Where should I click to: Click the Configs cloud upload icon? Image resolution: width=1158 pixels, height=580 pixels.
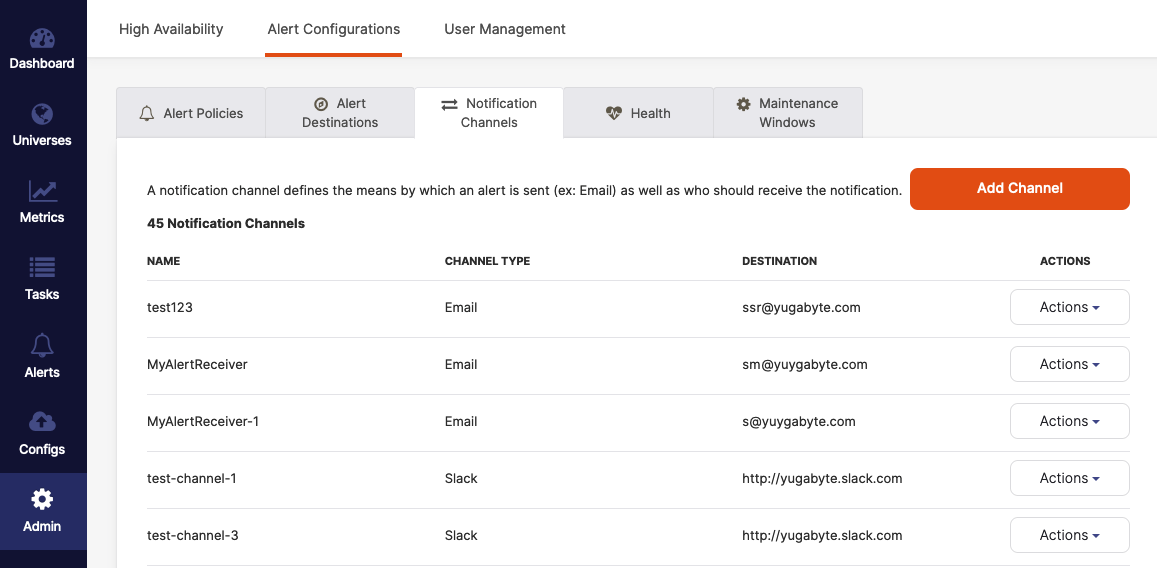42,422
